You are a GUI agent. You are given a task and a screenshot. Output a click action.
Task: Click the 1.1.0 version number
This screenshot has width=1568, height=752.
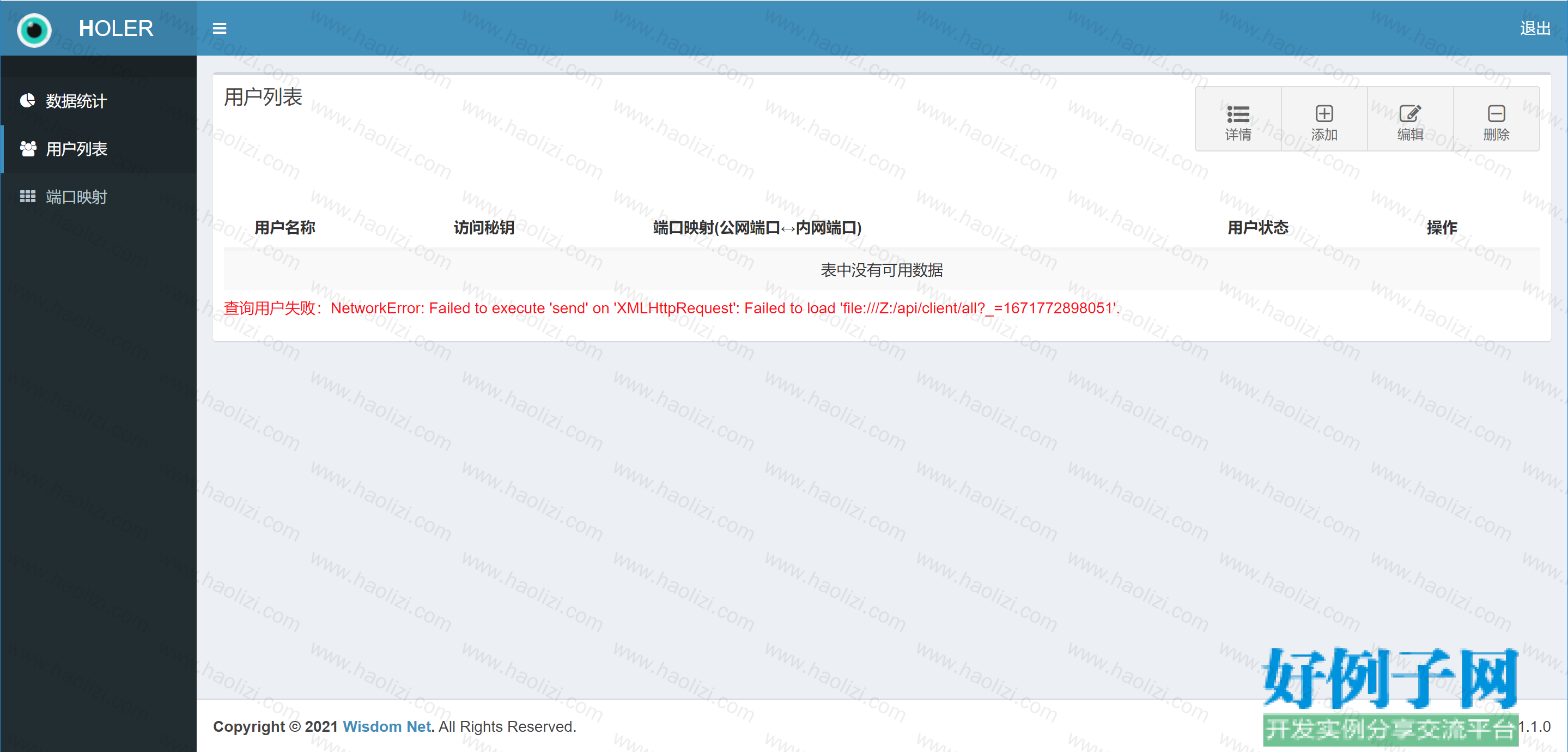(1534, 726)
